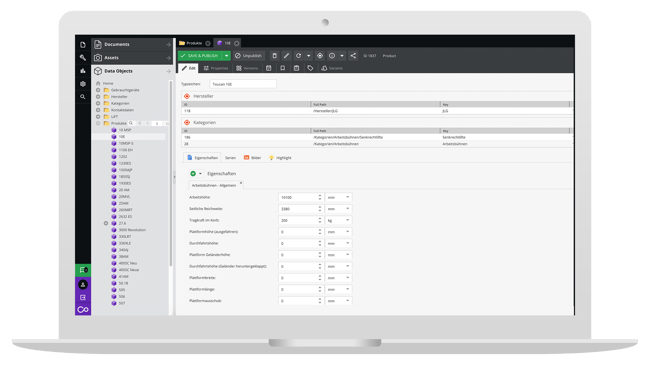Open the File menu icon in left sidebar
This screenshot has width=650, height=365.
click(x=83, y=45)
